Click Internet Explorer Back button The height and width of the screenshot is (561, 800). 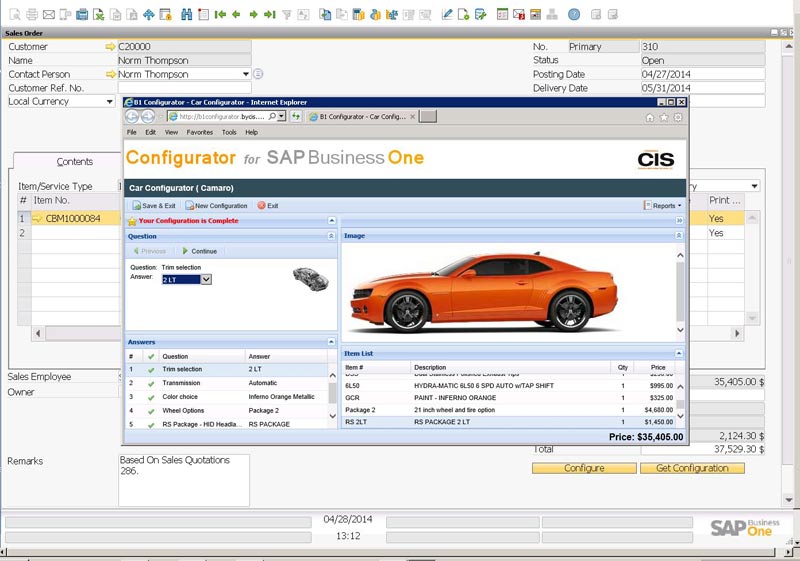coord(132,117)
